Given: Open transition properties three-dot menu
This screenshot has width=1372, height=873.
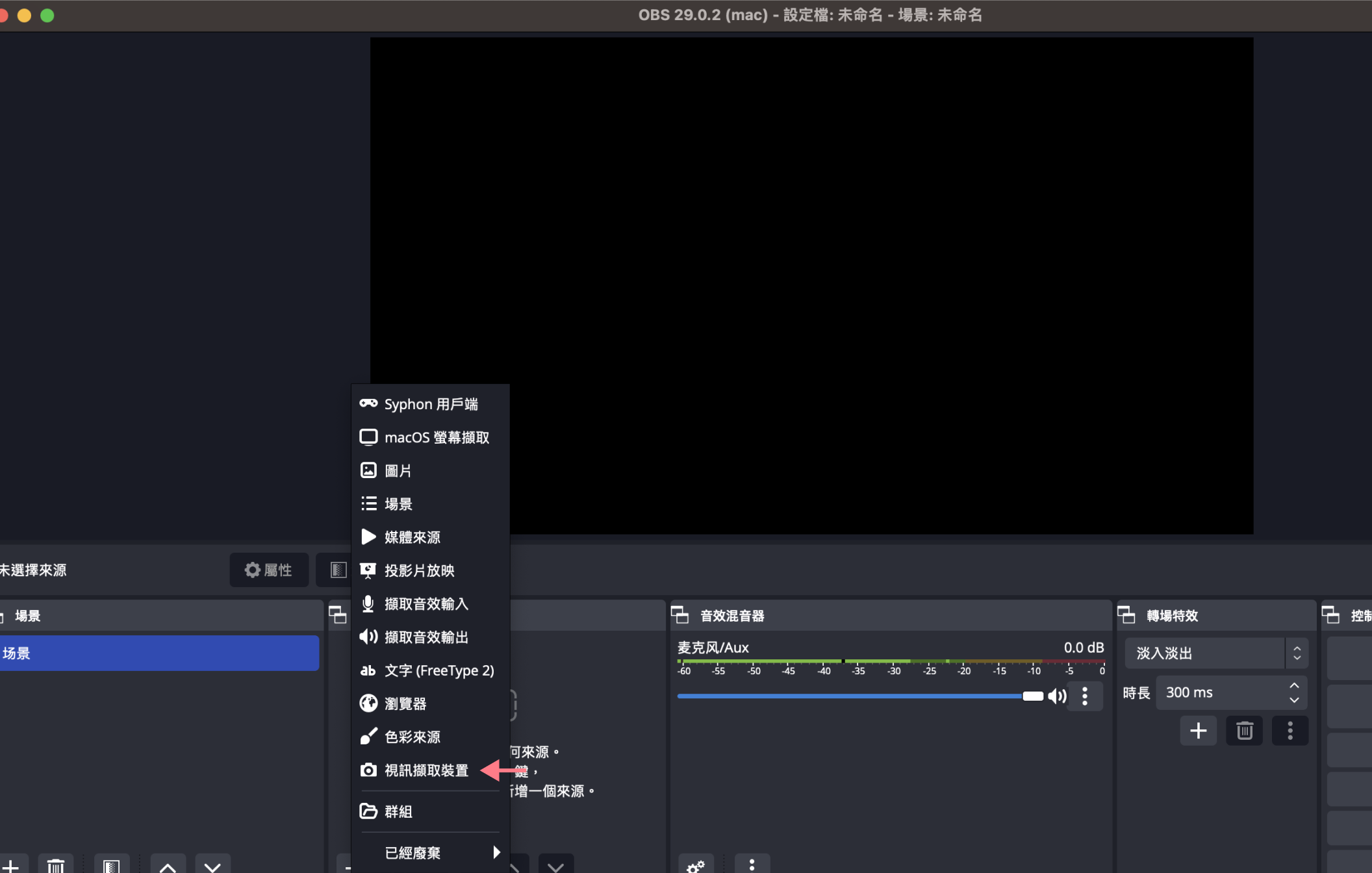Looking at the screenshot, I should [x=1289, y=731].
